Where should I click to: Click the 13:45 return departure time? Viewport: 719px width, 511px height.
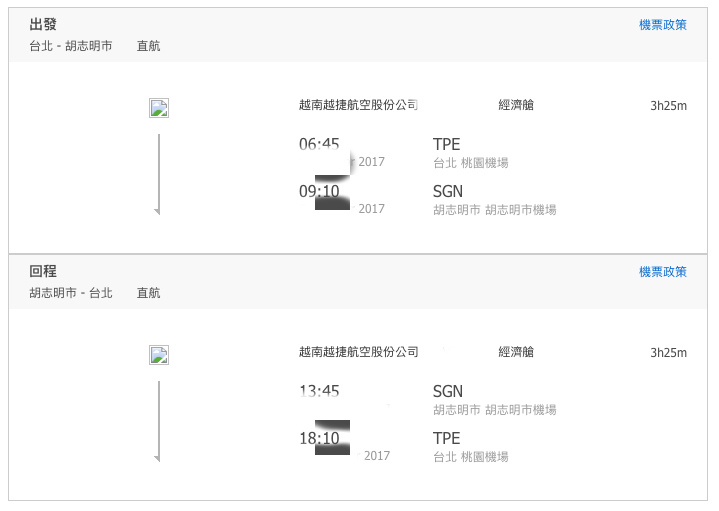click(319, 391)
